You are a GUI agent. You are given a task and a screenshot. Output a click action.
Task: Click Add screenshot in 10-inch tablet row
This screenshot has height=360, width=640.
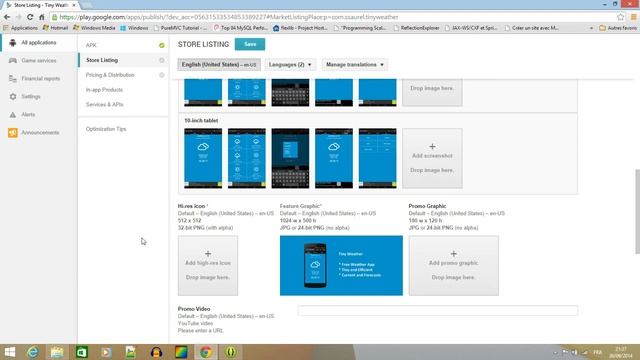coord(432,158)
